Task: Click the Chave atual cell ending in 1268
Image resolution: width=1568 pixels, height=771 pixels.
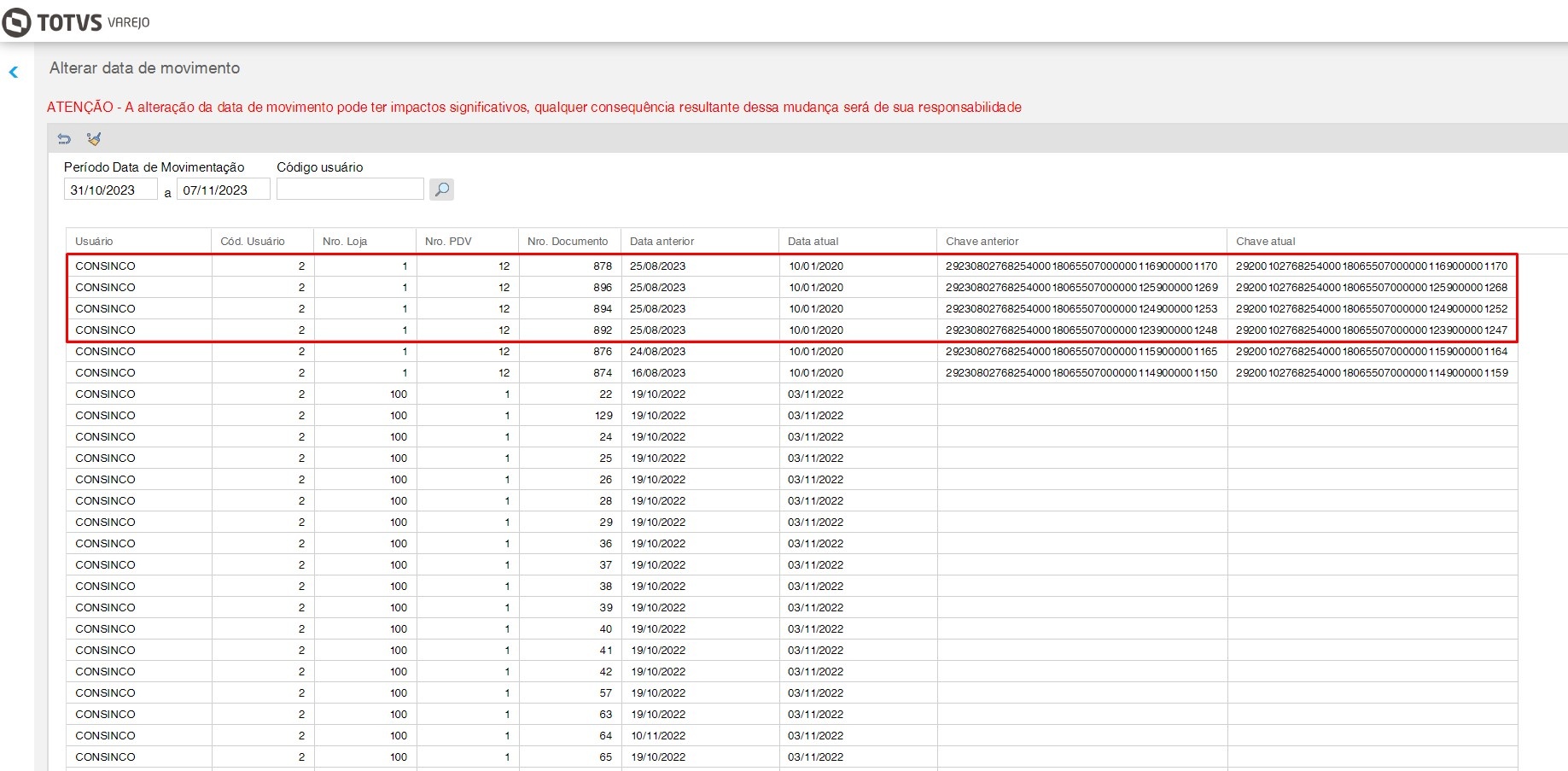Action: pos(1373,287)
